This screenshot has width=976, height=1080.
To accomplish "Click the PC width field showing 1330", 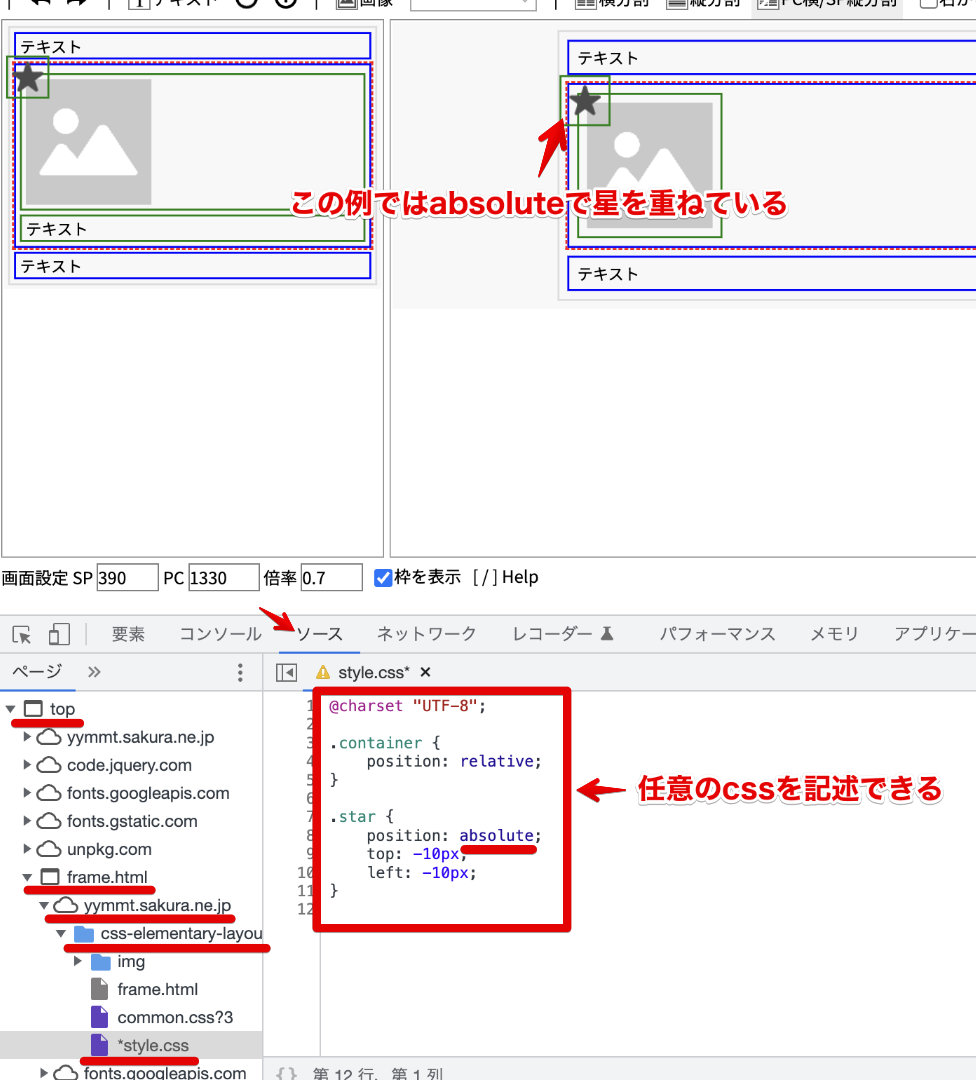I will tap(224, 577).
